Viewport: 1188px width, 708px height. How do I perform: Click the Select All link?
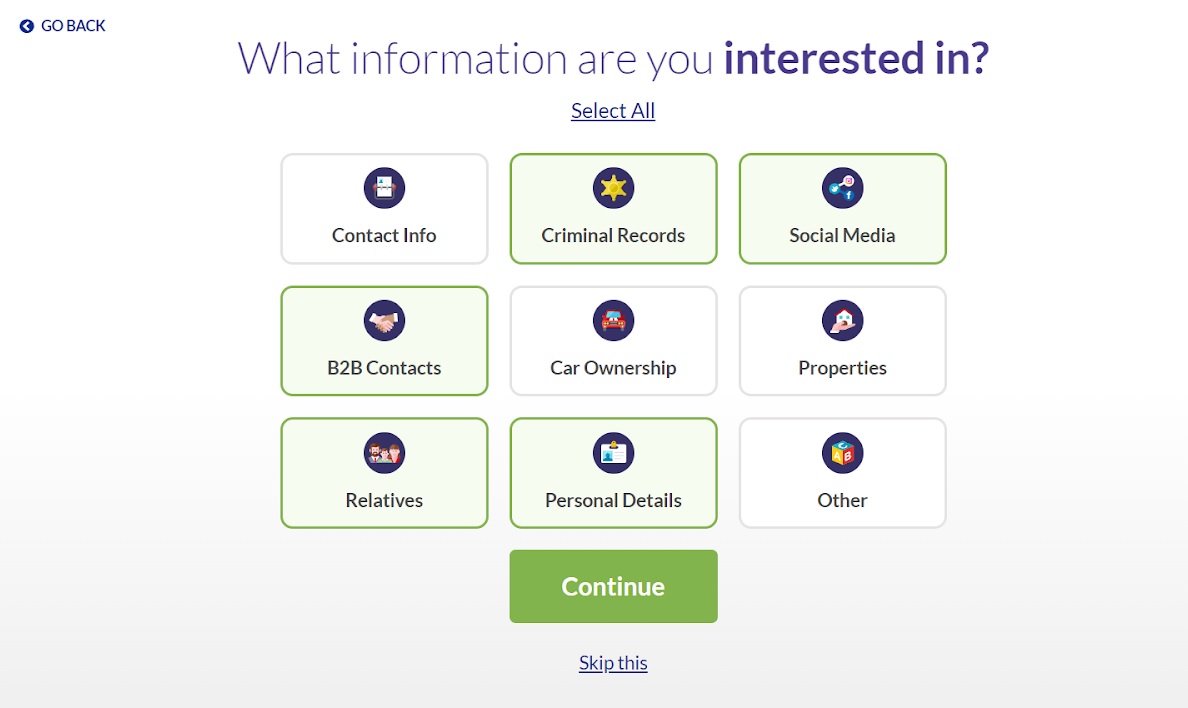pos(613,111)
